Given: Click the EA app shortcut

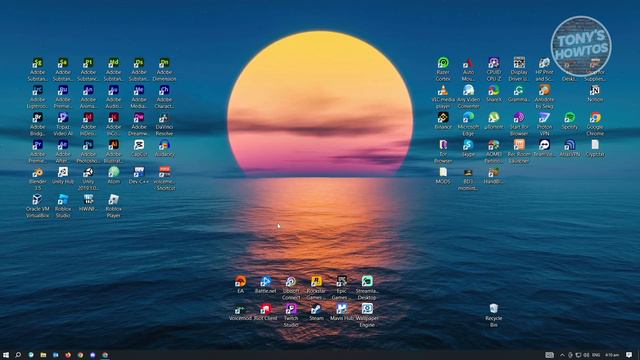Looking at the screenshot, I should coord(240,281).
